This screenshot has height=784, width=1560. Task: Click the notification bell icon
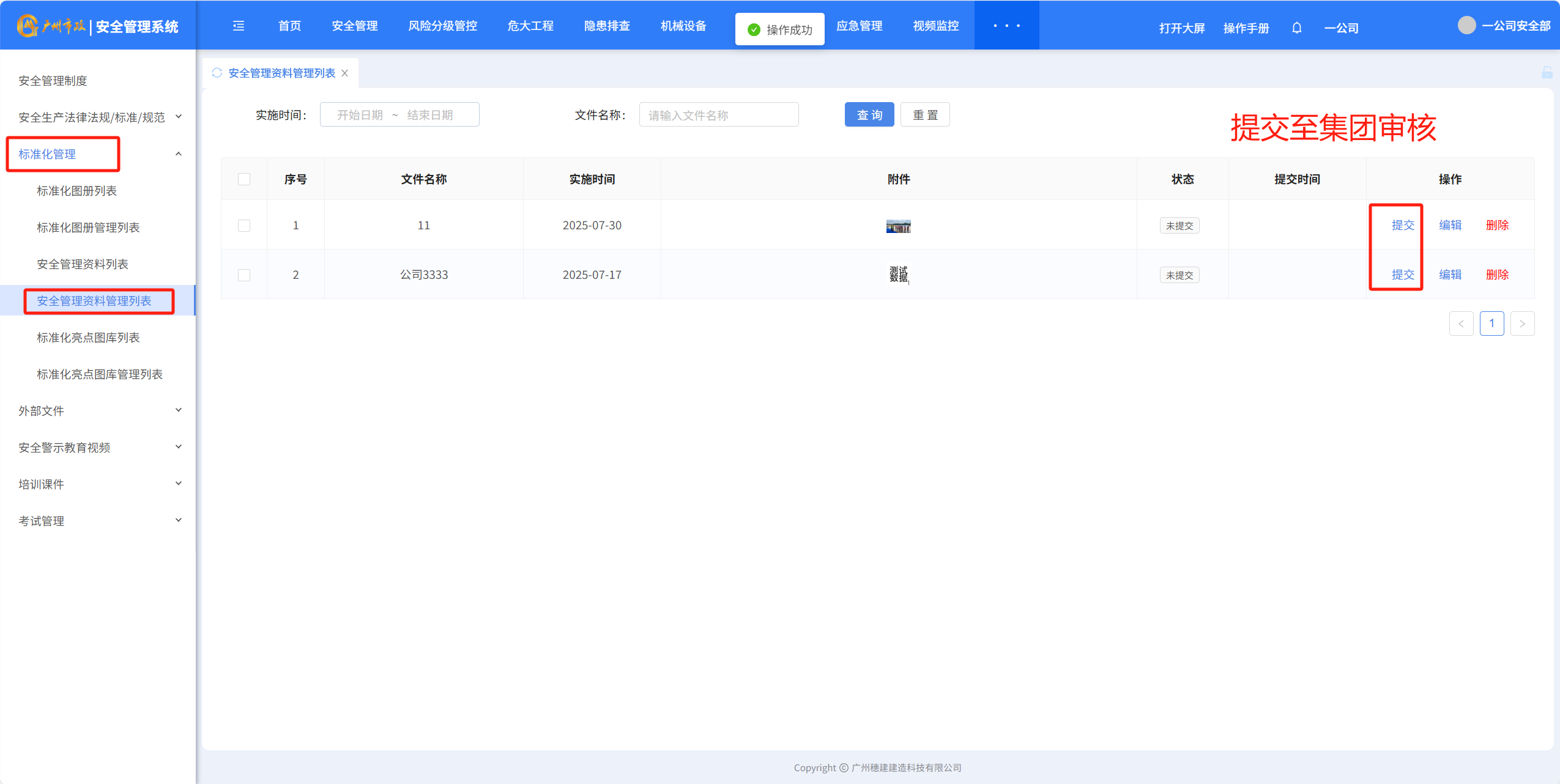1296,28
